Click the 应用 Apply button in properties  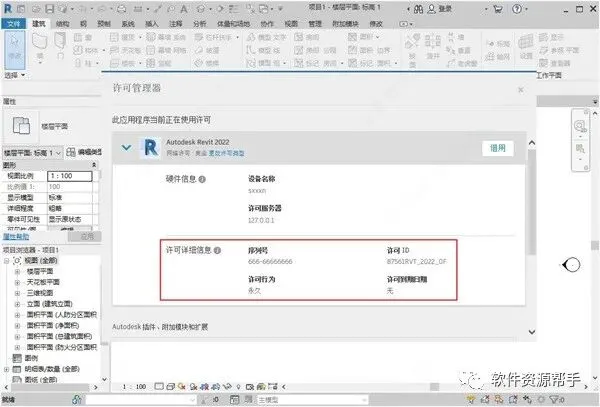pos(85,237)
